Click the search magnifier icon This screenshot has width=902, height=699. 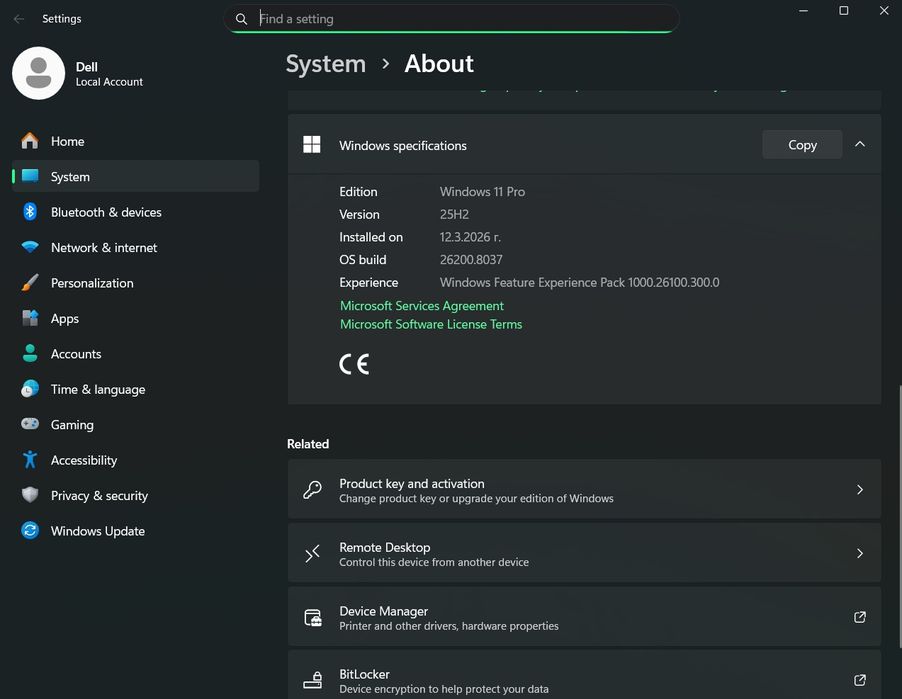tap(242, 19)
